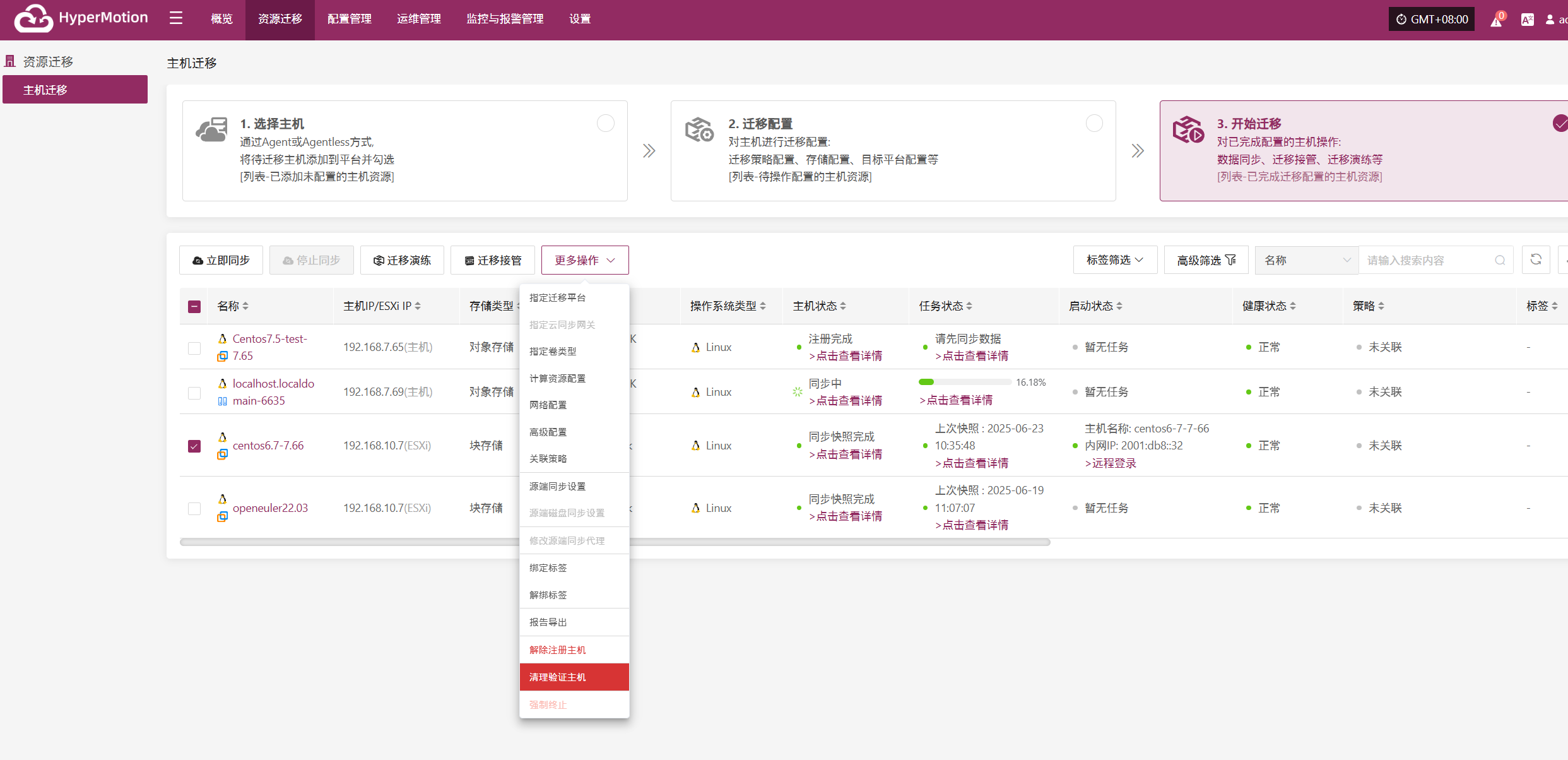The height and width of the screenshot is (760, 1568).
Task: Click the 迁移演练 button
Action: pyautogui.click(x=402, y=260)
